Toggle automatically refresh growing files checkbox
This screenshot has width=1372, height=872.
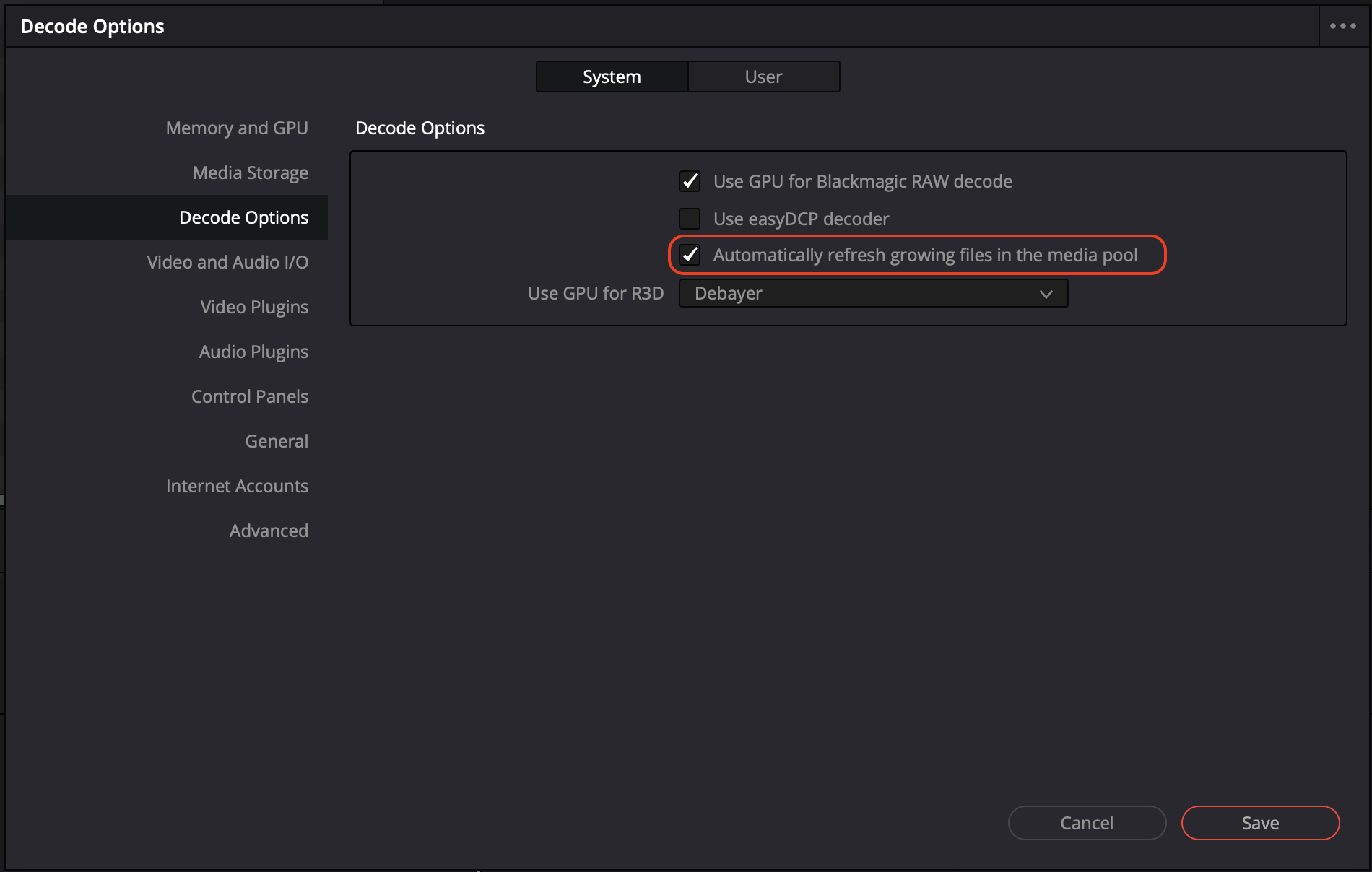point(690,255)
